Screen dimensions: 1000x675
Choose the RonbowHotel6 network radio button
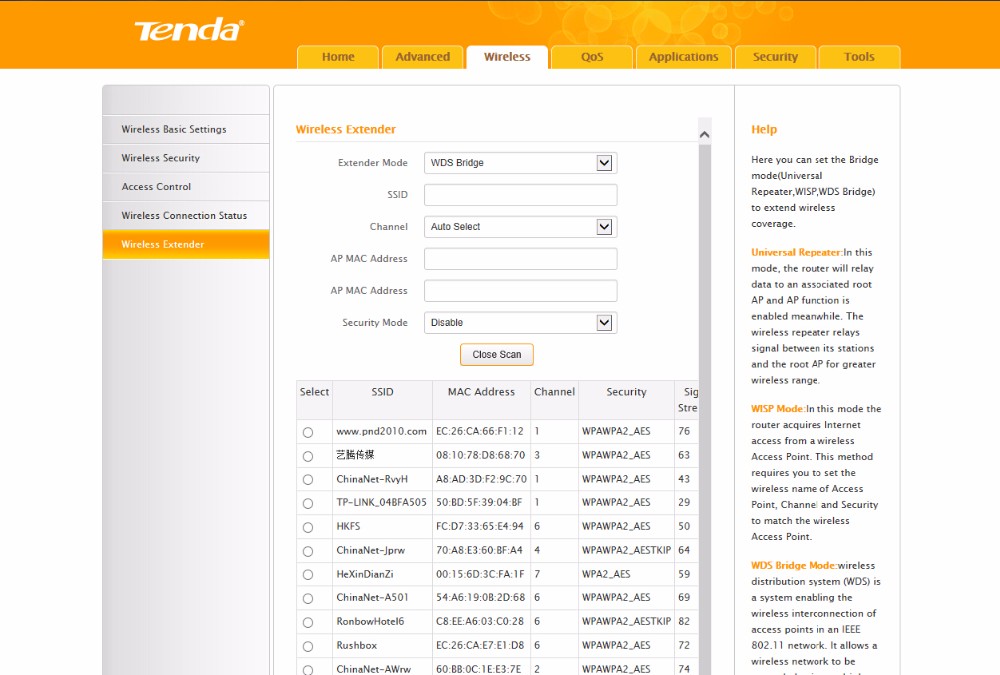pyautogui.click(x=308, y=622)
